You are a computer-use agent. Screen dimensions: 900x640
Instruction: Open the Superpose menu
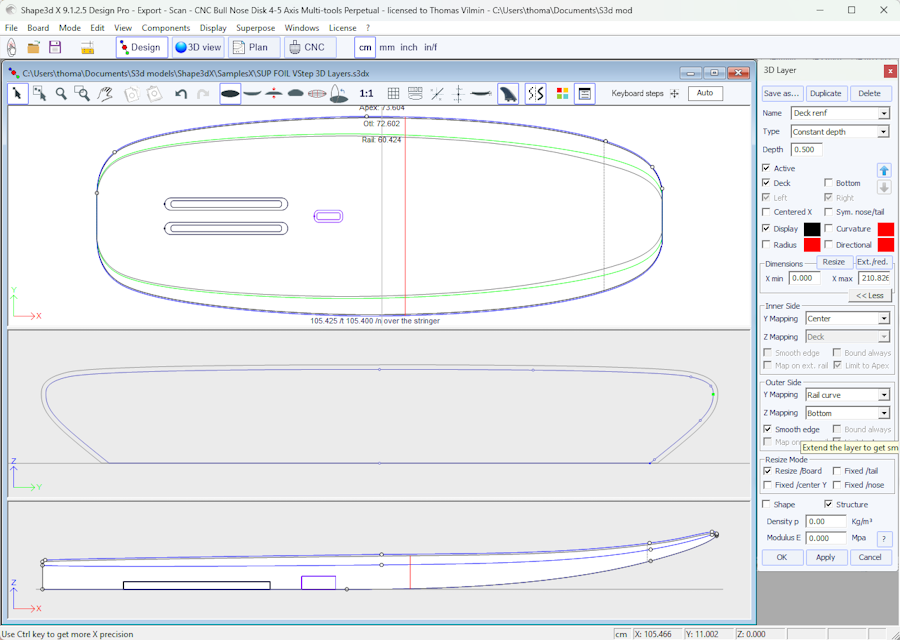point(255,28)
